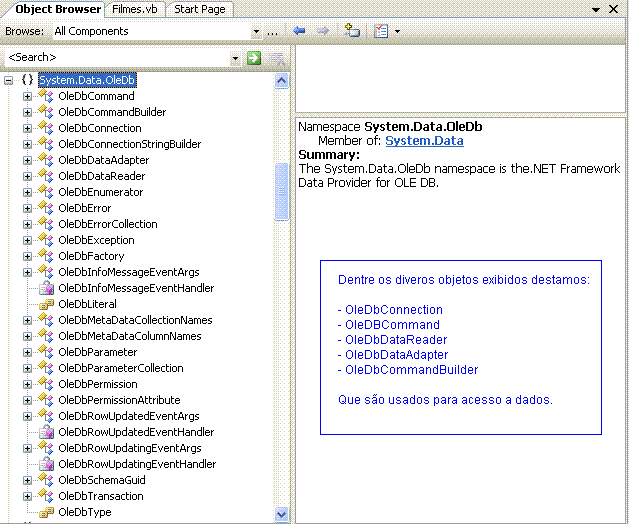The height and width of the screenshot is (524, 629).
Task: Expand the OleDbMetaDataCollectionNames node
Action: [x=27, y=321]
